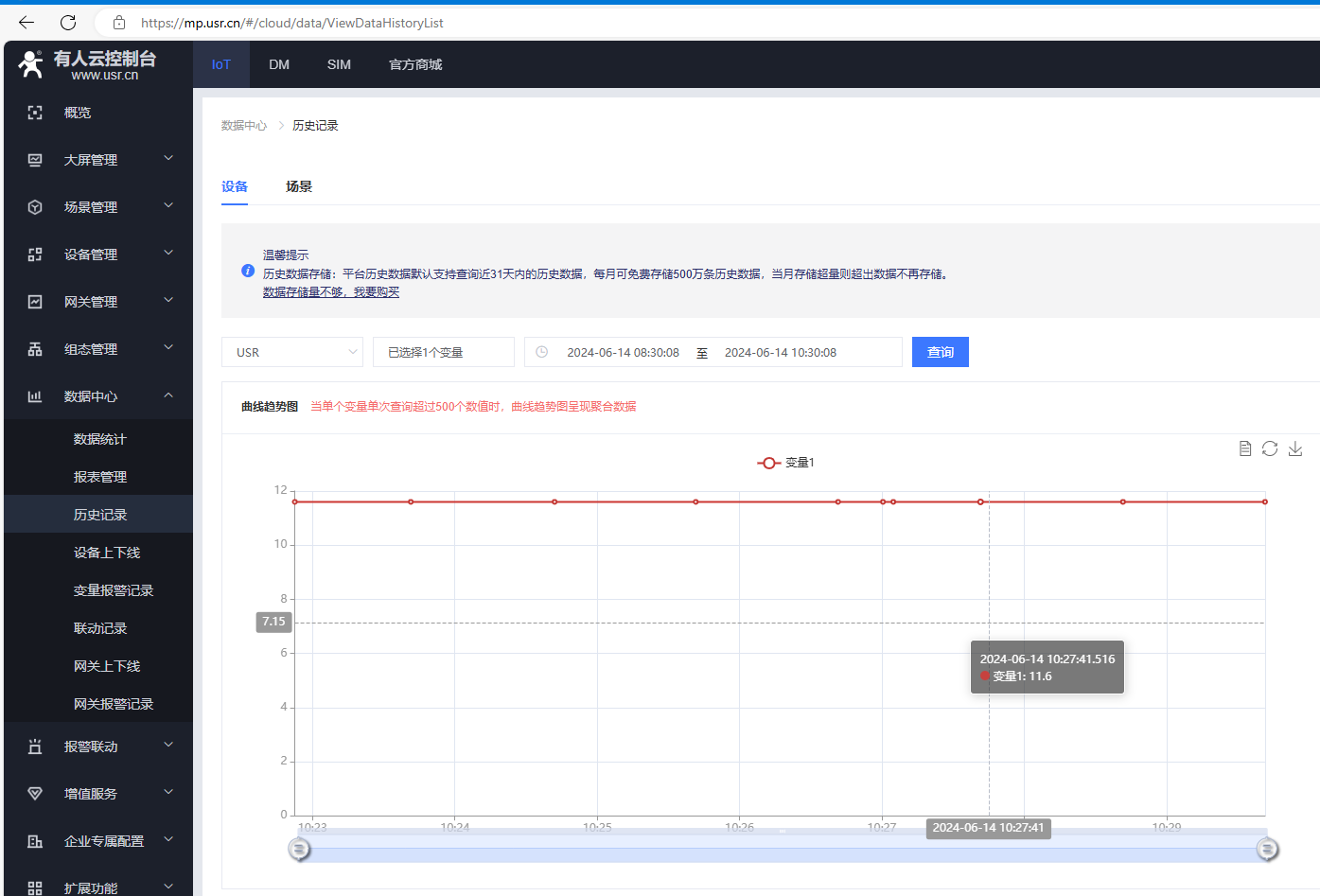The image size is (1320, 896).
Task: Click the info icon in notice
Action: click(x=248, y=272)
